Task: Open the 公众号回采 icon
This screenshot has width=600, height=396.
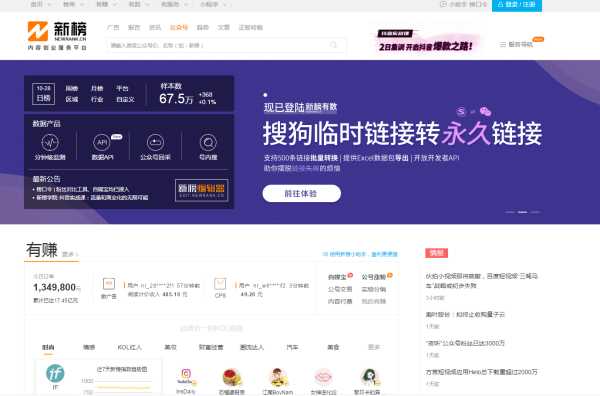Action: tap(155, 143)
